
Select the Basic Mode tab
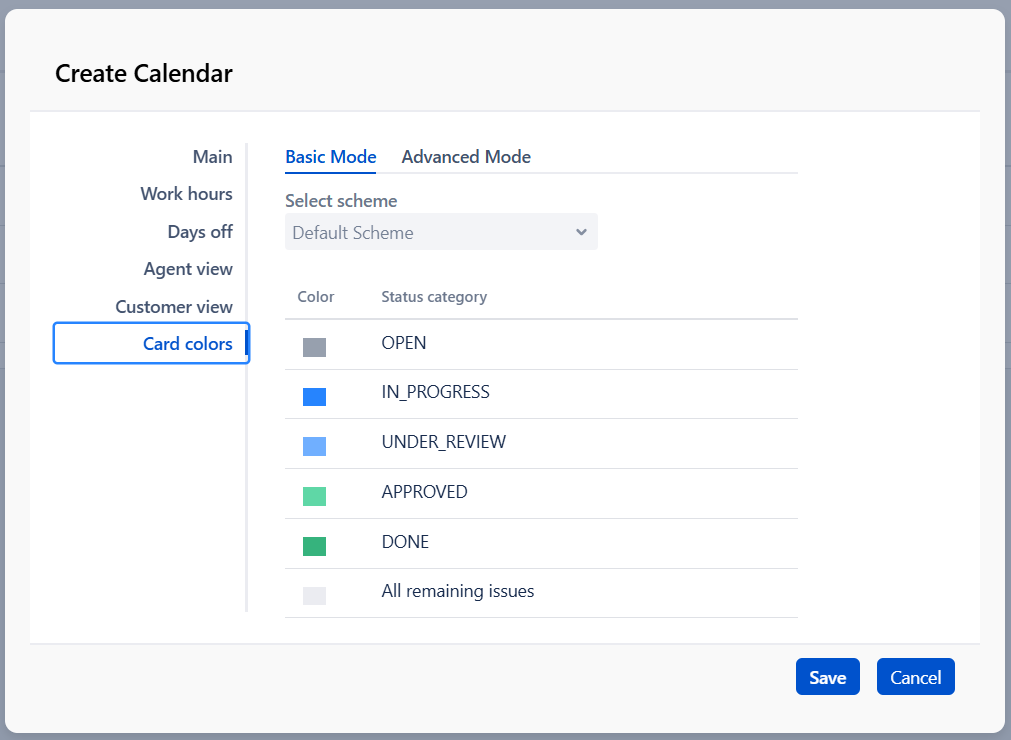[330, 157]
